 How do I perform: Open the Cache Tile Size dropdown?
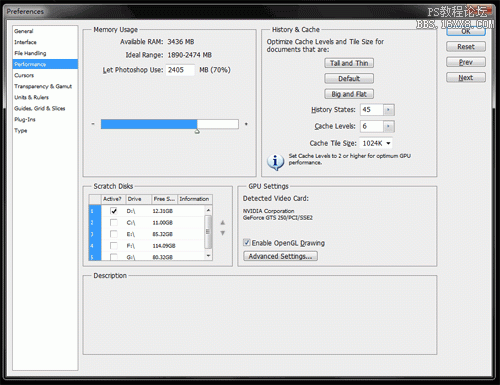click(x=376, y=143)
